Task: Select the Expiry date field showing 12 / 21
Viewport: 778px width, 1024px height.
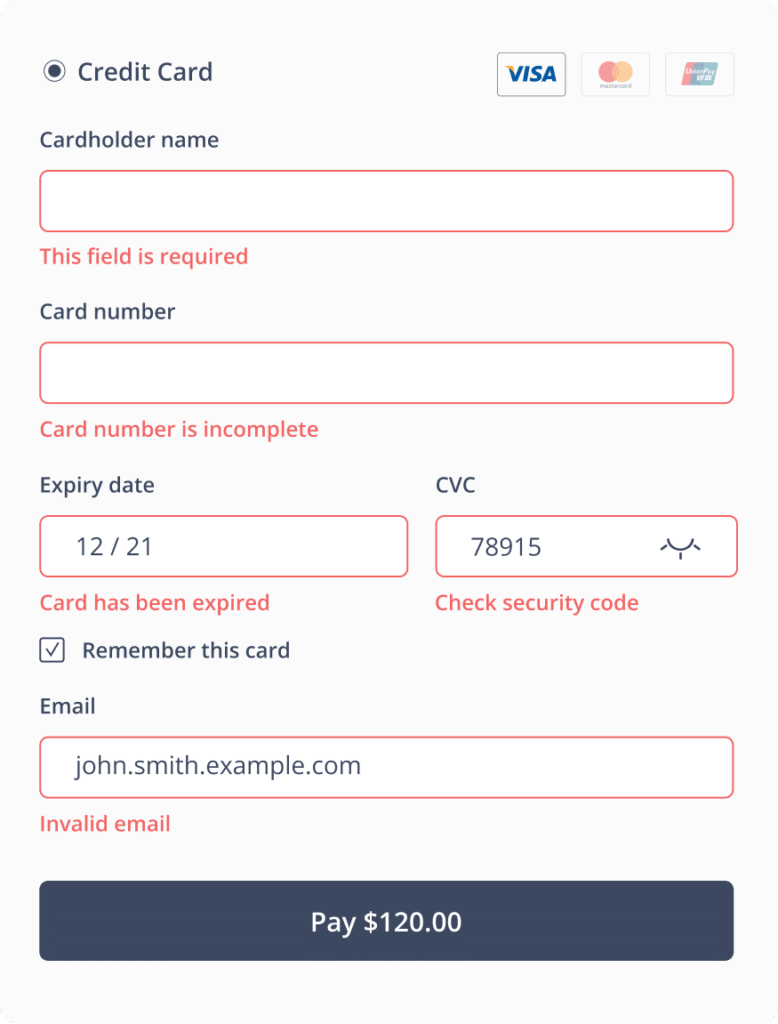Action: tap(223, 547)
